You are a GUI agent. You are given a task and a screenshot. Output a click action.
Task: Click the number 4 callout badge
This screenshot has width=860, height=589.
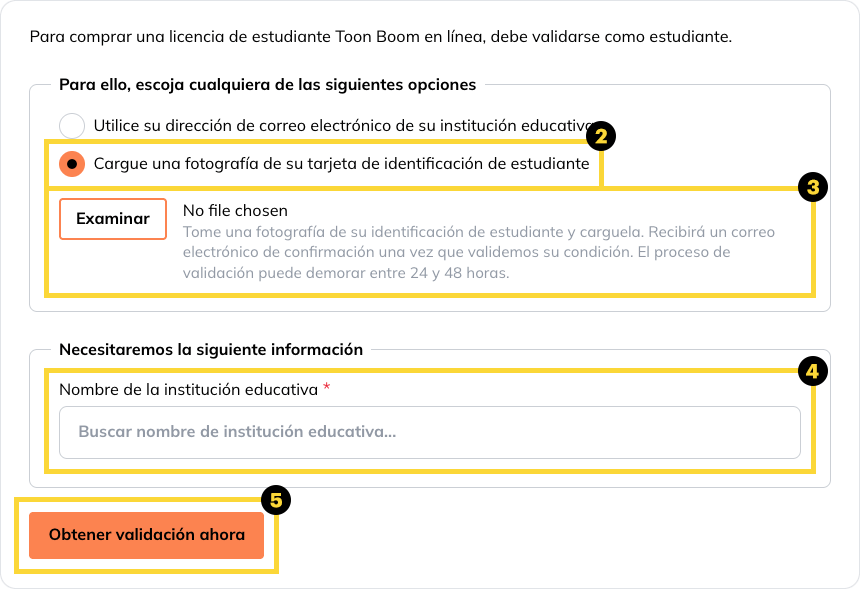(x=813, y=372)
